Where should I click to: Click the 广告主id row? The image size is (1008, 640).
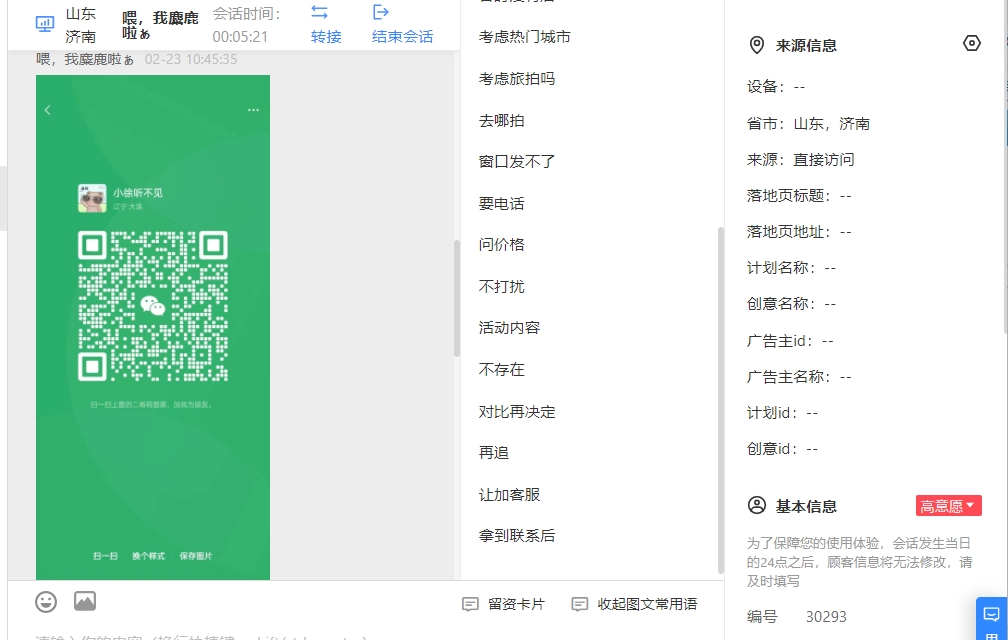tap(790, 341)
